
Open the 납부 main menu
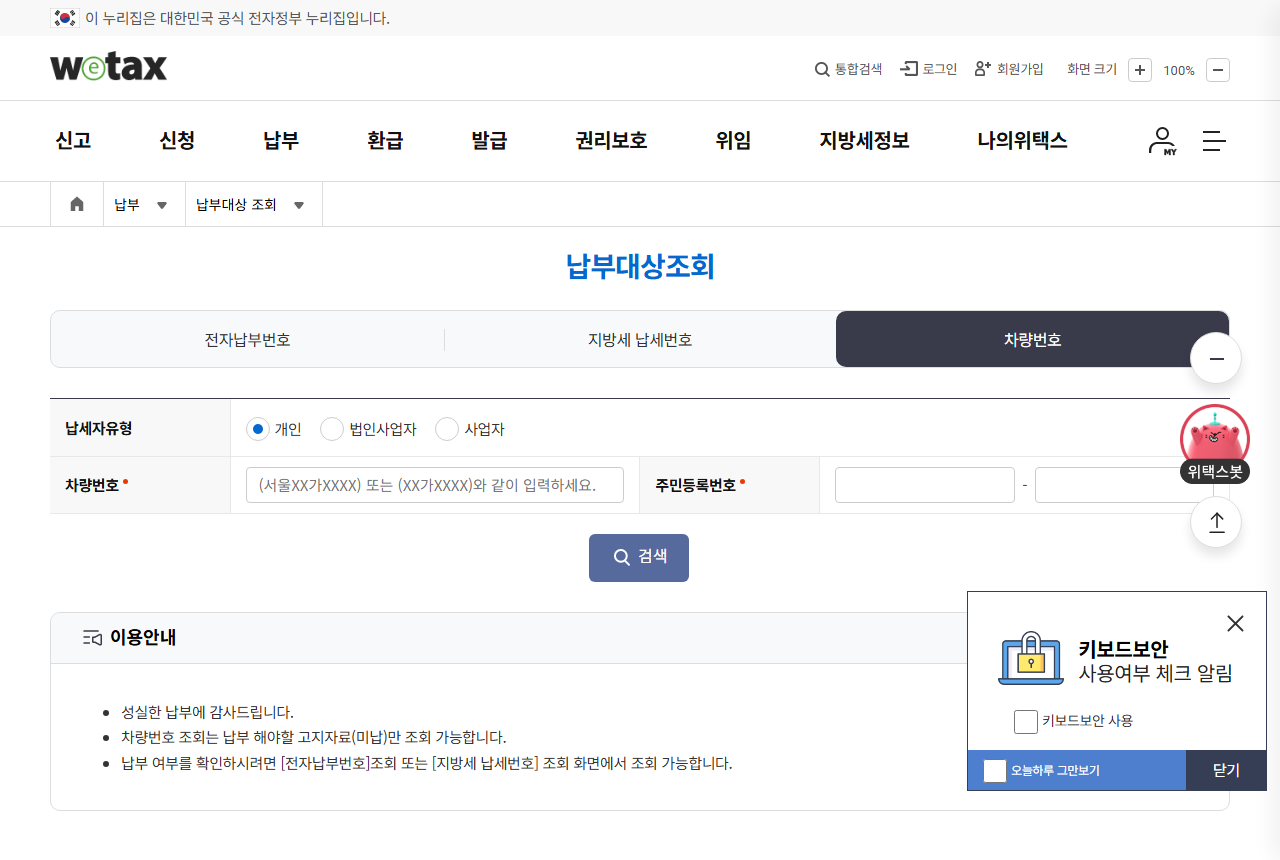tap(281, 141)
